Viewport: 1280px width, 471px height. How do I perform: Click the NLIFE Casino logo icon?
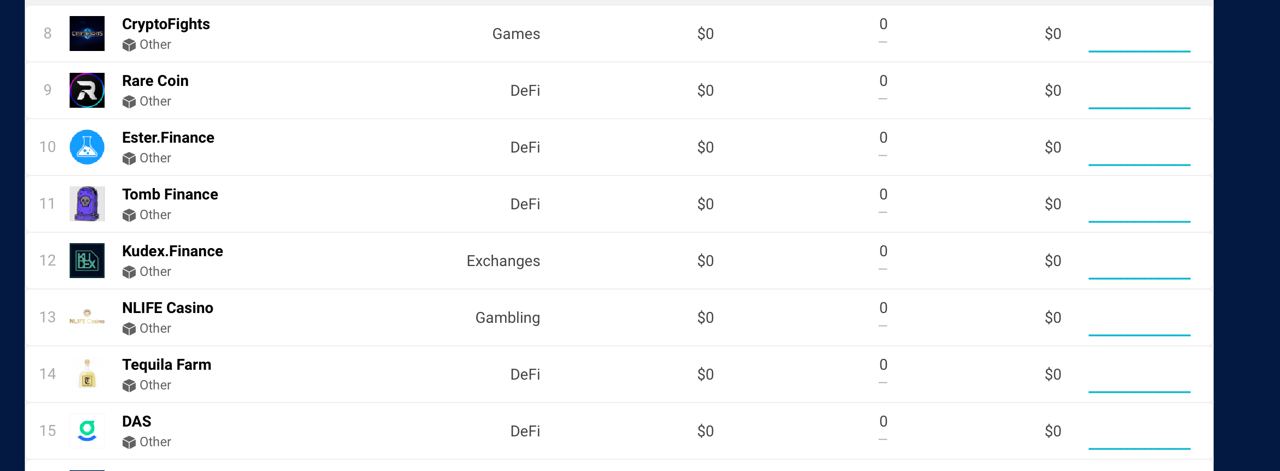[87, 318]
